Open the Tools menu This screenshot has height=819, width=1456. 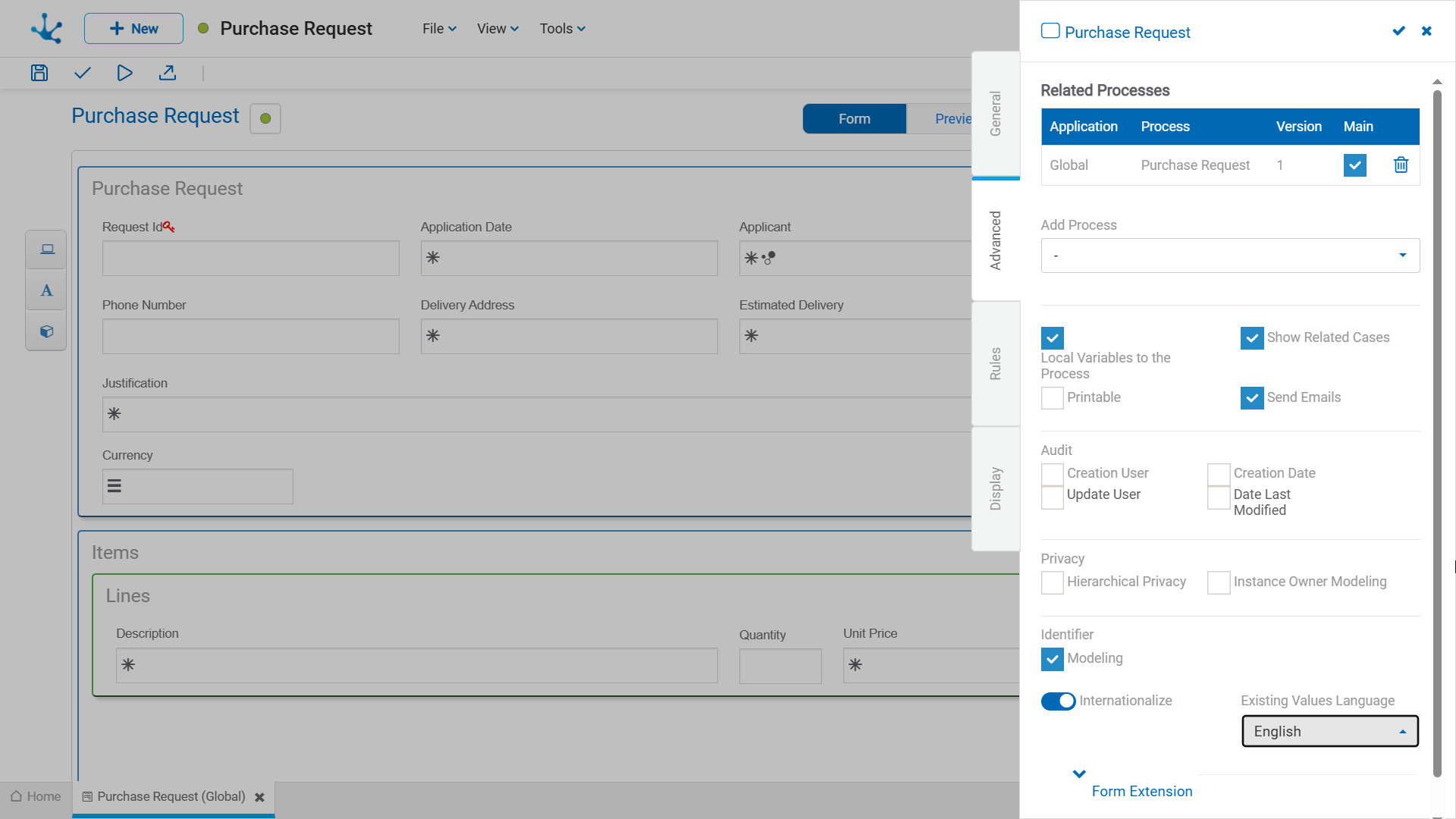click(x=562, y=29)
